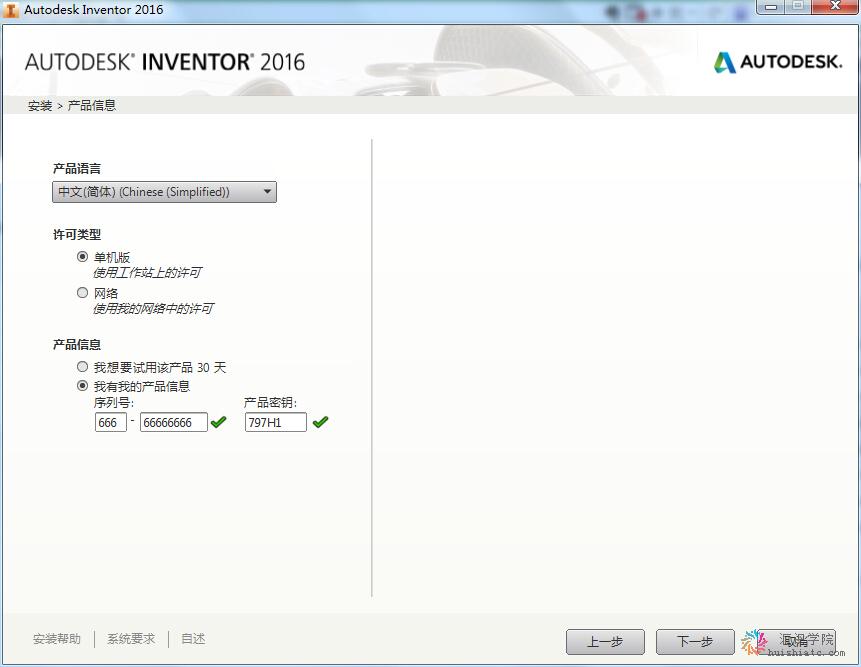
Task: Open the 系统要求 system requirements link
Action: tap(131, 639)
